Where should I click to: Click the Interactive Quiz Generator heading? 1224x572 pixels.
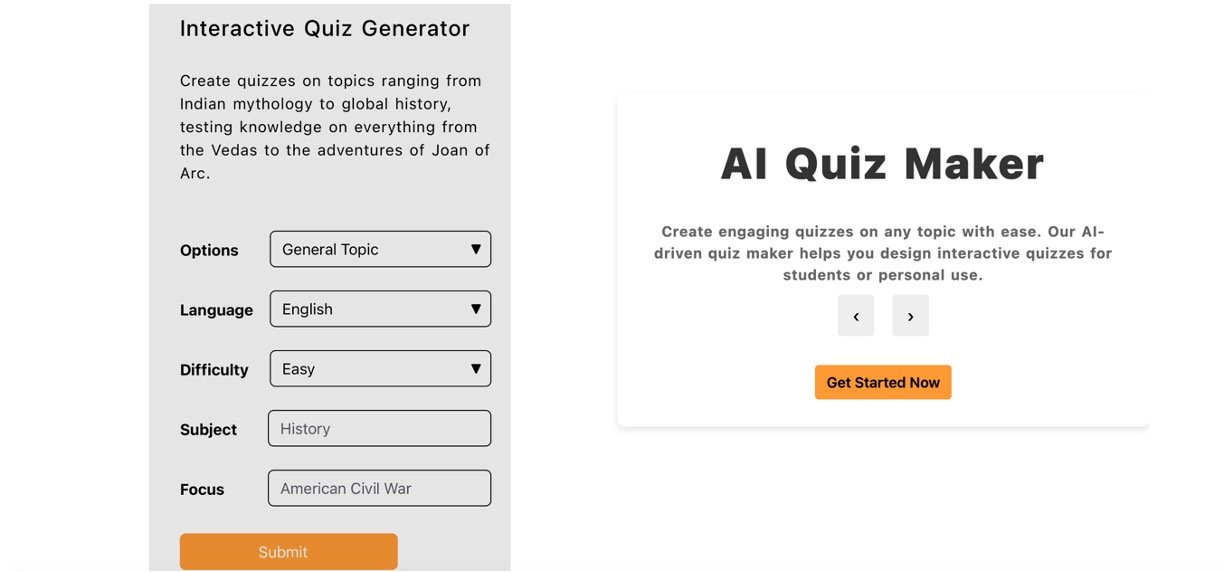pos(324,29)
